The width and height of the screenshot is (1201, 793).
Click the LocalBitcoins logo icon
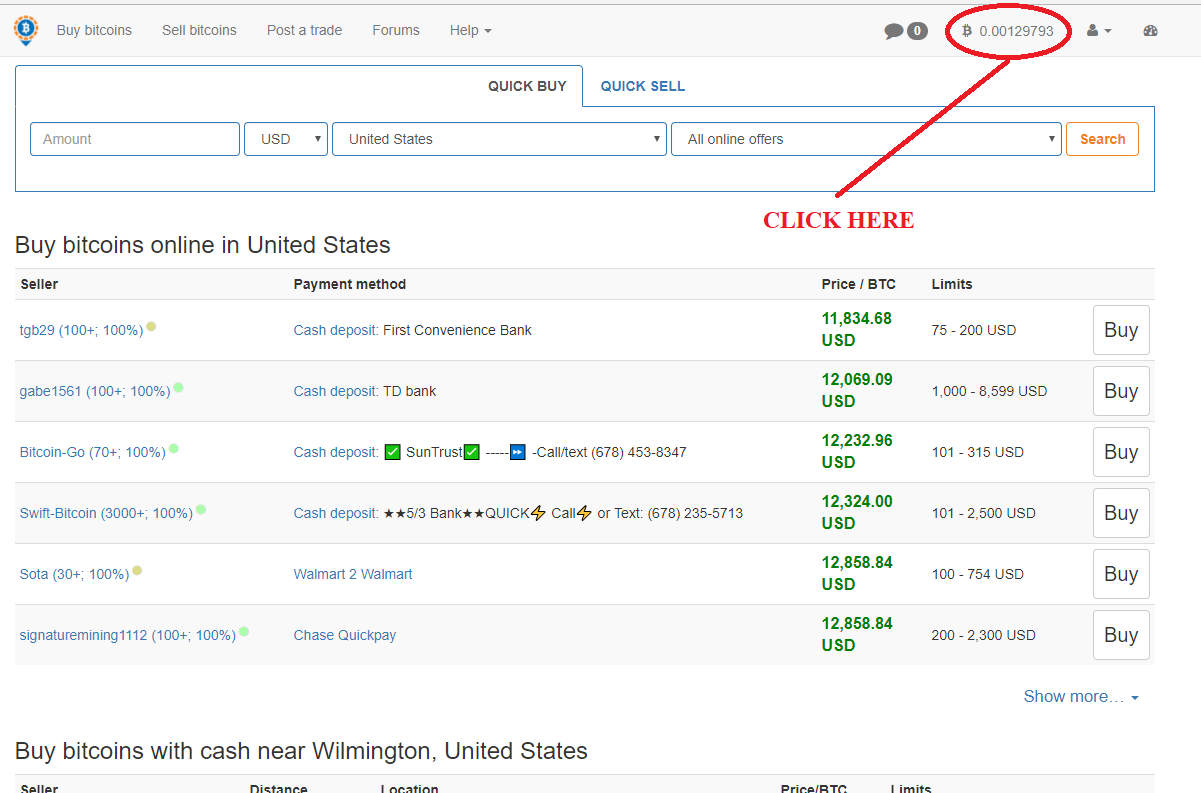(x=25, y=30)
